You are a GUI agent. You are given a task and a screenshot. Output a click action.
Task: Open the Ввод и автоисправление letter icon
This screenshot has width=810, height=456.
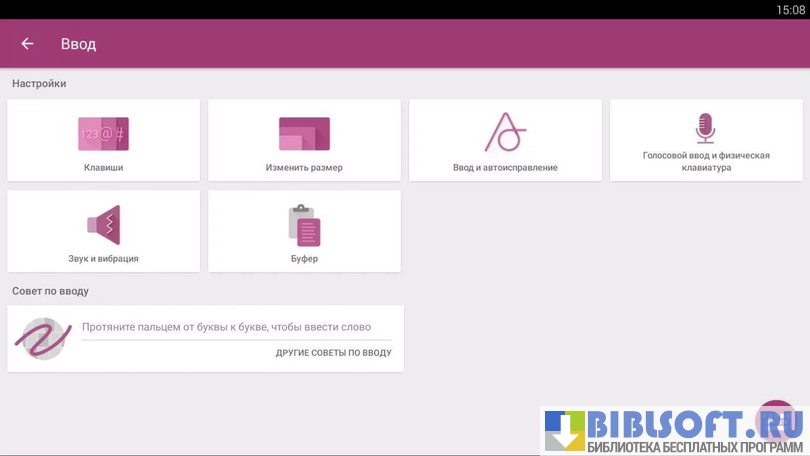pos(505,132)
